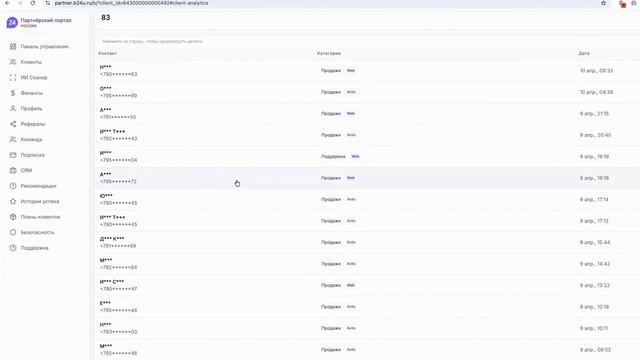640x360 pixels.
Task: Click the date 9 апр., 17:14
Action: (594, 200)
